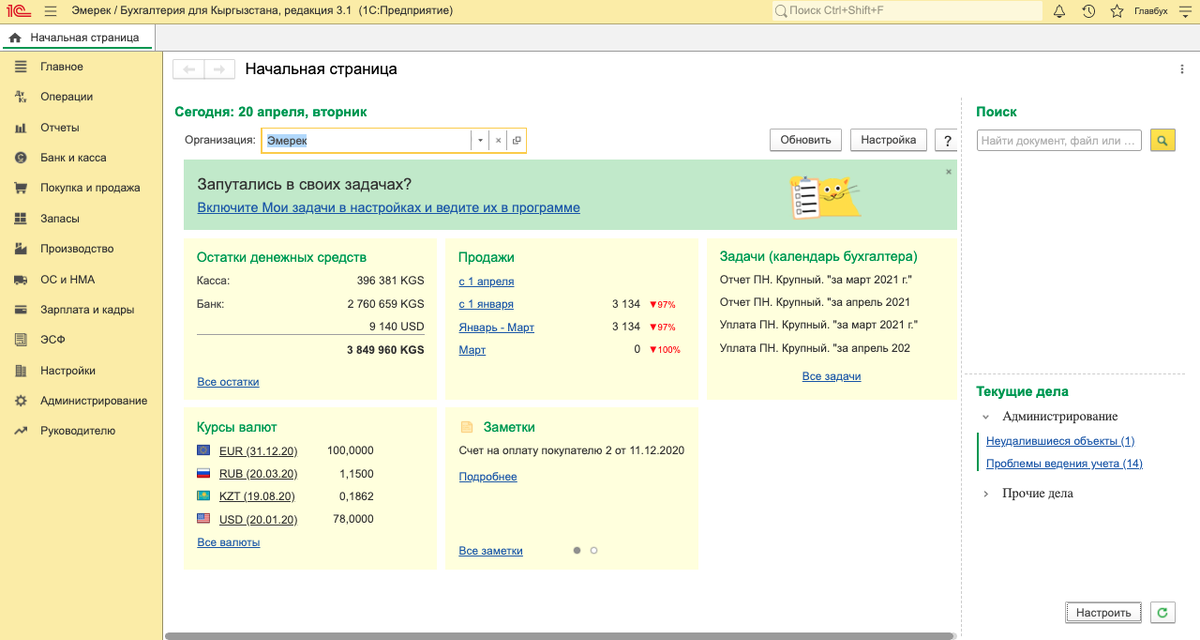
Task: Open the Подробнее note link
Action: 488,477
